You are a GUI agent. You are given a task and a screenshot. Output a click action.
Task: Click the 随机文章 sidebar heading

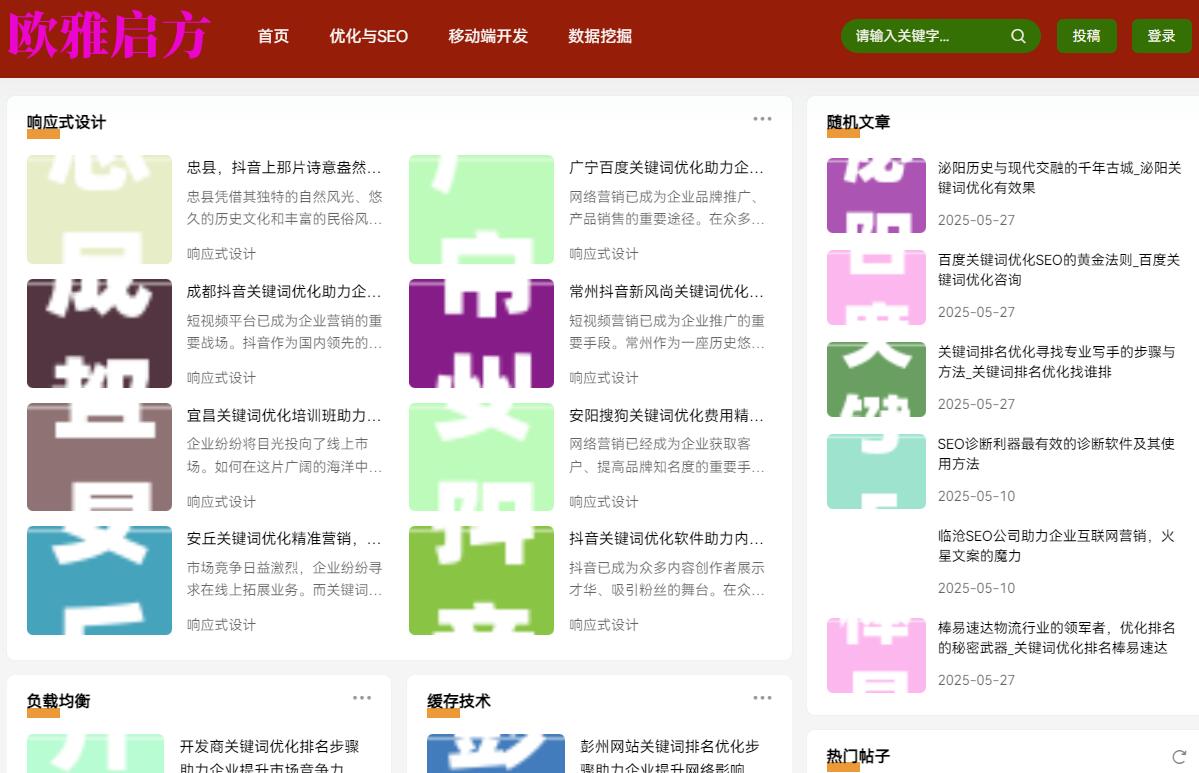coord(859,122)
